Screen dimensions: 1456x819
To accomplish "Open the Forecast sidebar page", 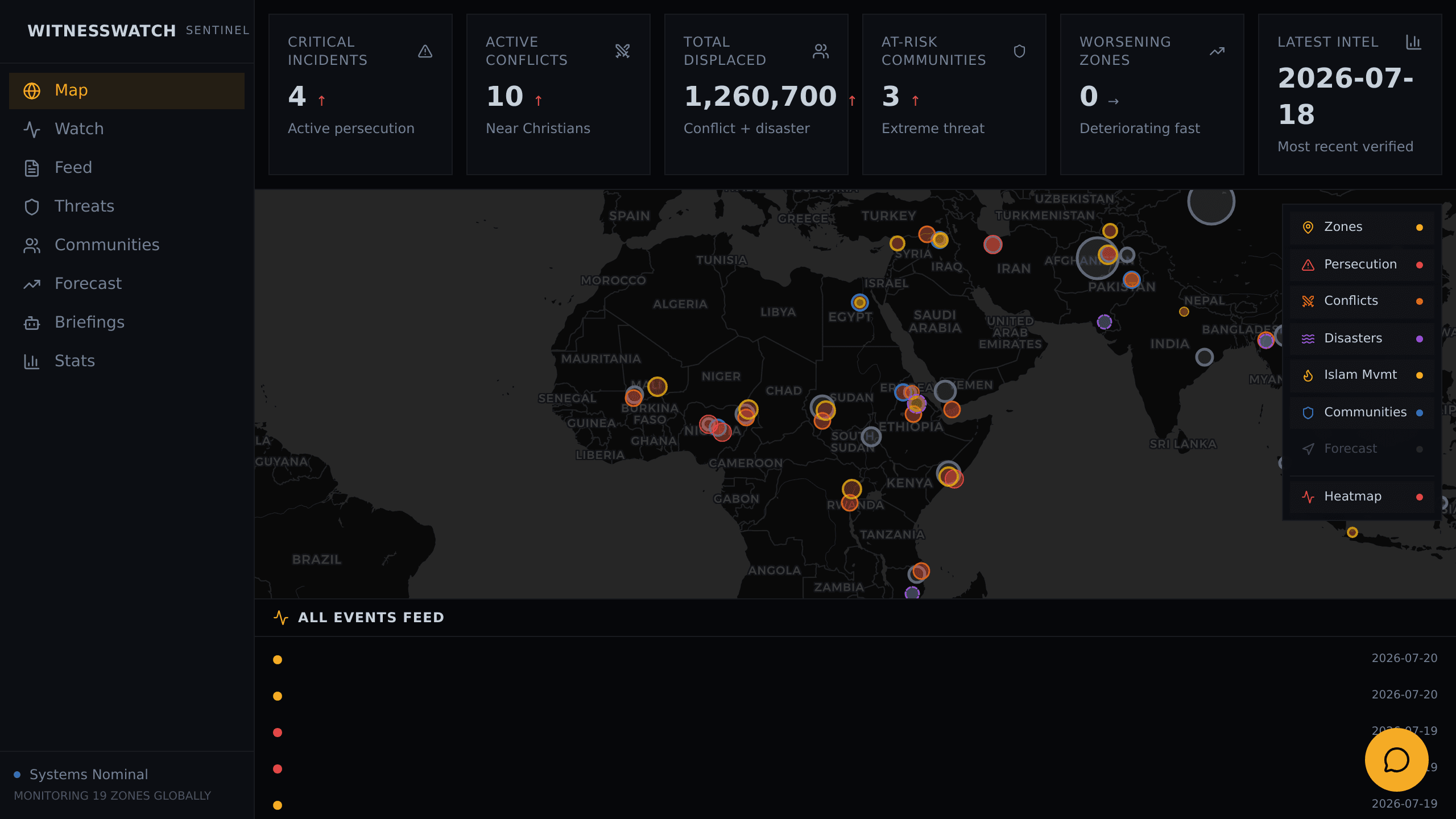I will pyautogui.click(x=126, y=284).
